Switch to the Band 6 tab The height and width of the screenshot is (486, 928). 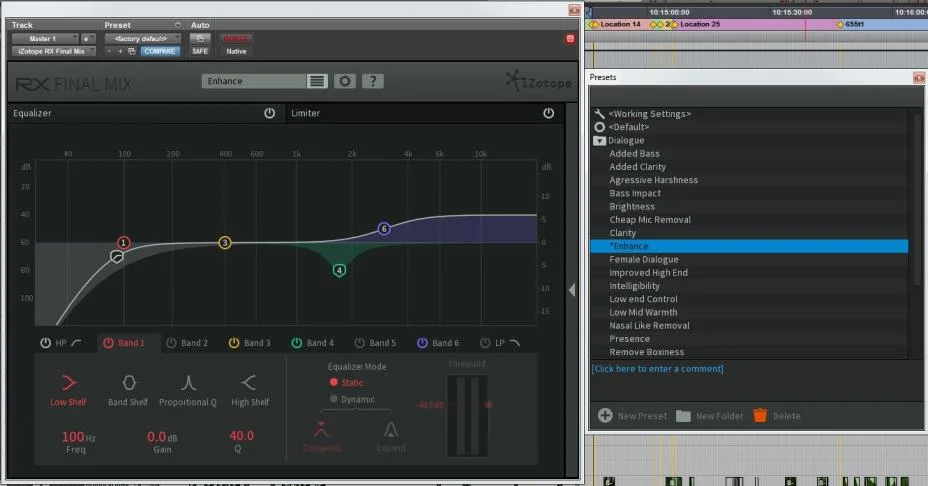pos(445,343)
